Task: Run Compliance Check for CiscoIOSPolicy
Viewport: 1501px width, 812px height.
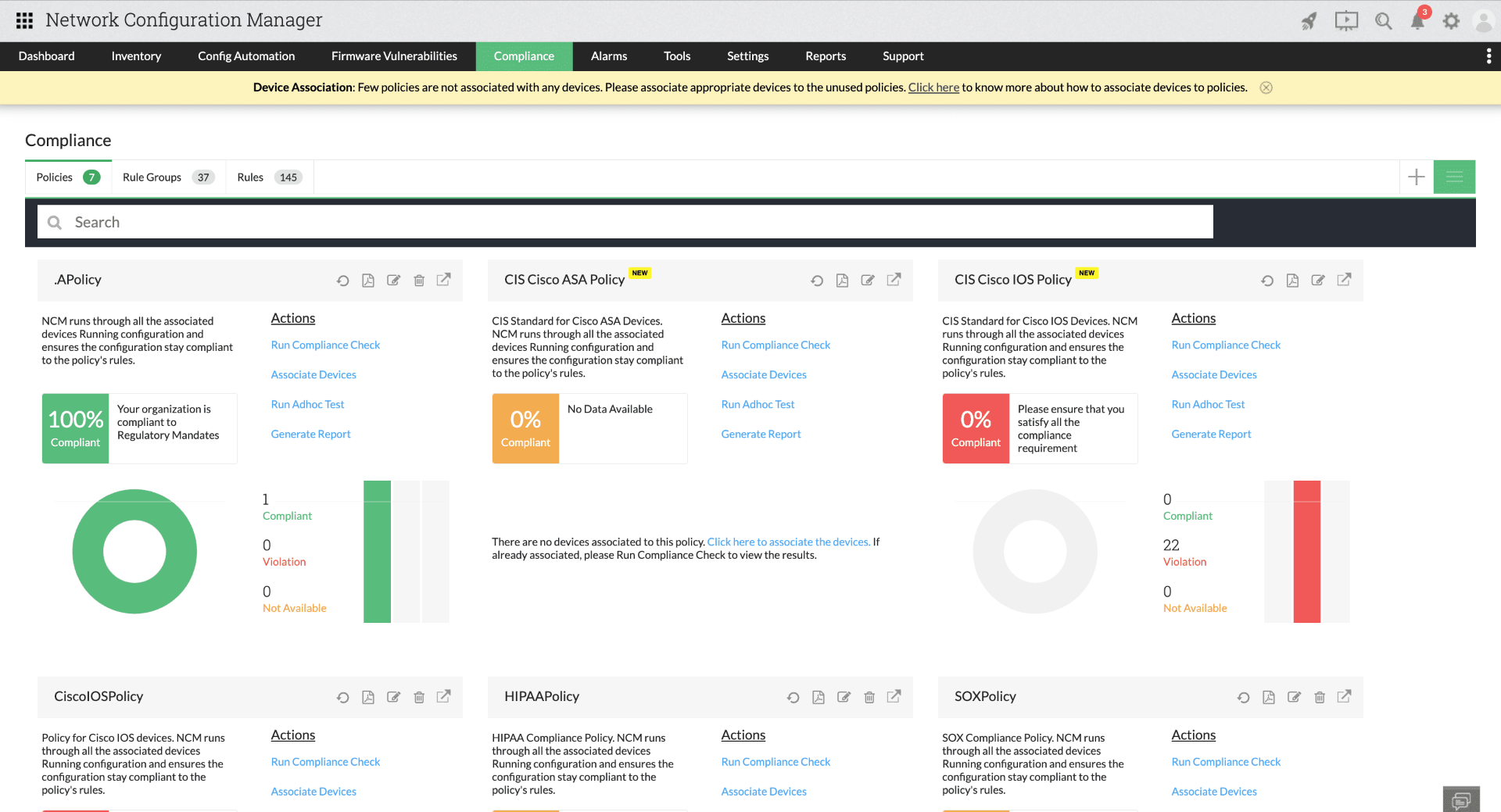Action: click(325, 762)
